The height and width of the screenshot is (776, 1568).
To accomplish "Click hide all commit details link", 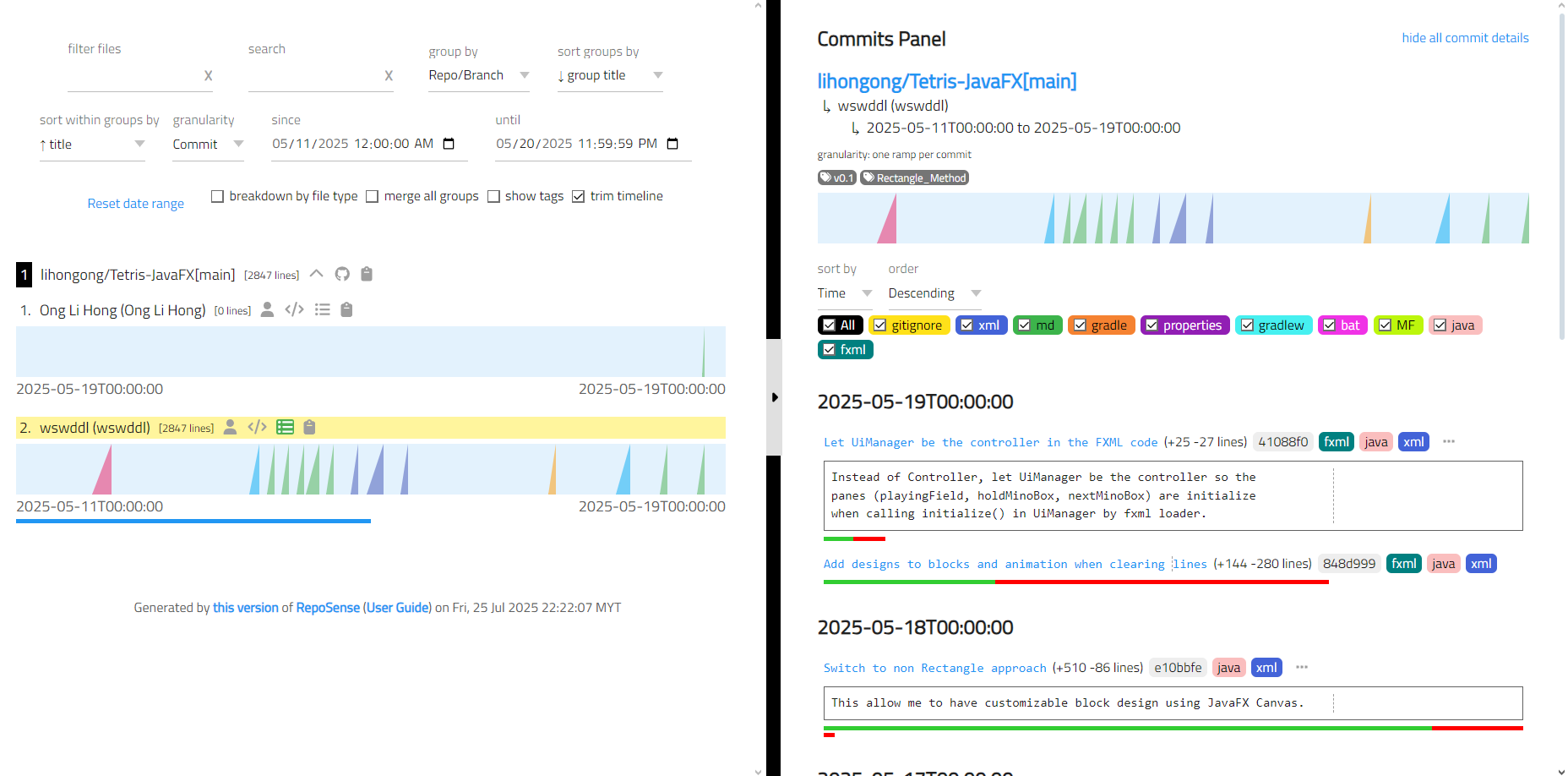I will coord(1465,38).
